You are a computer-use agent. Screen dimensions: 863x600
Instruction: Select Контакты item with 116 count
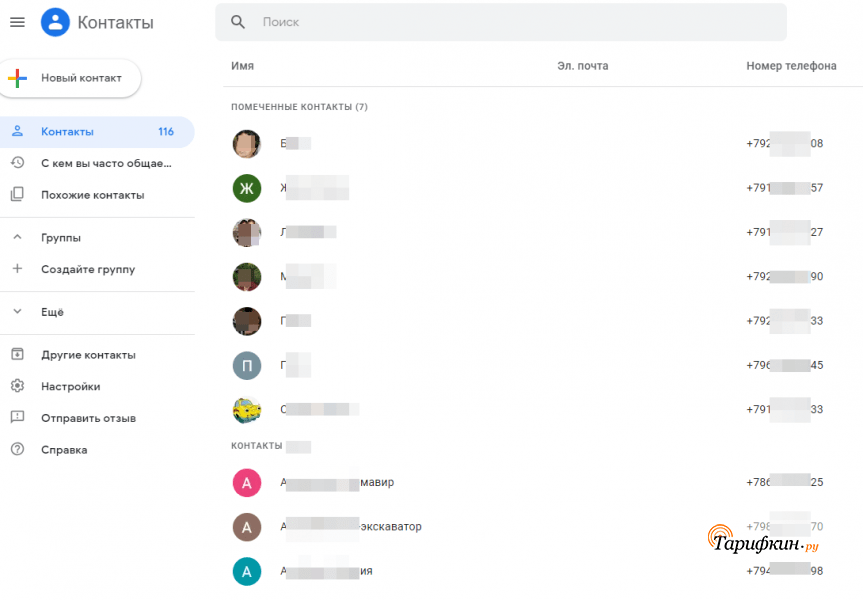(97, 132)
